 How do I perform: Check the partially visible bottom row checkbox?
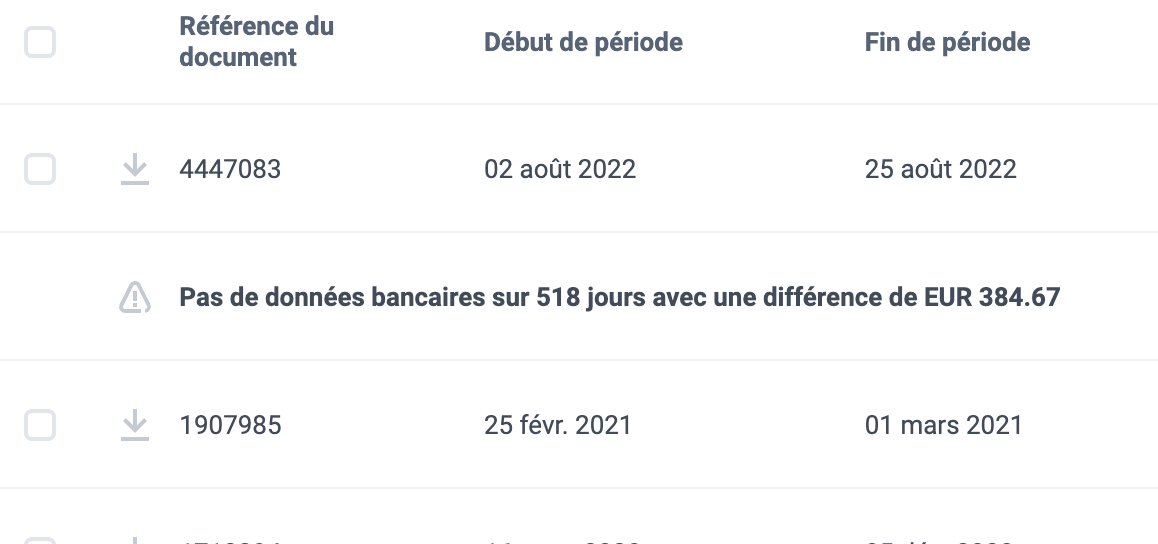coord(40,541)
